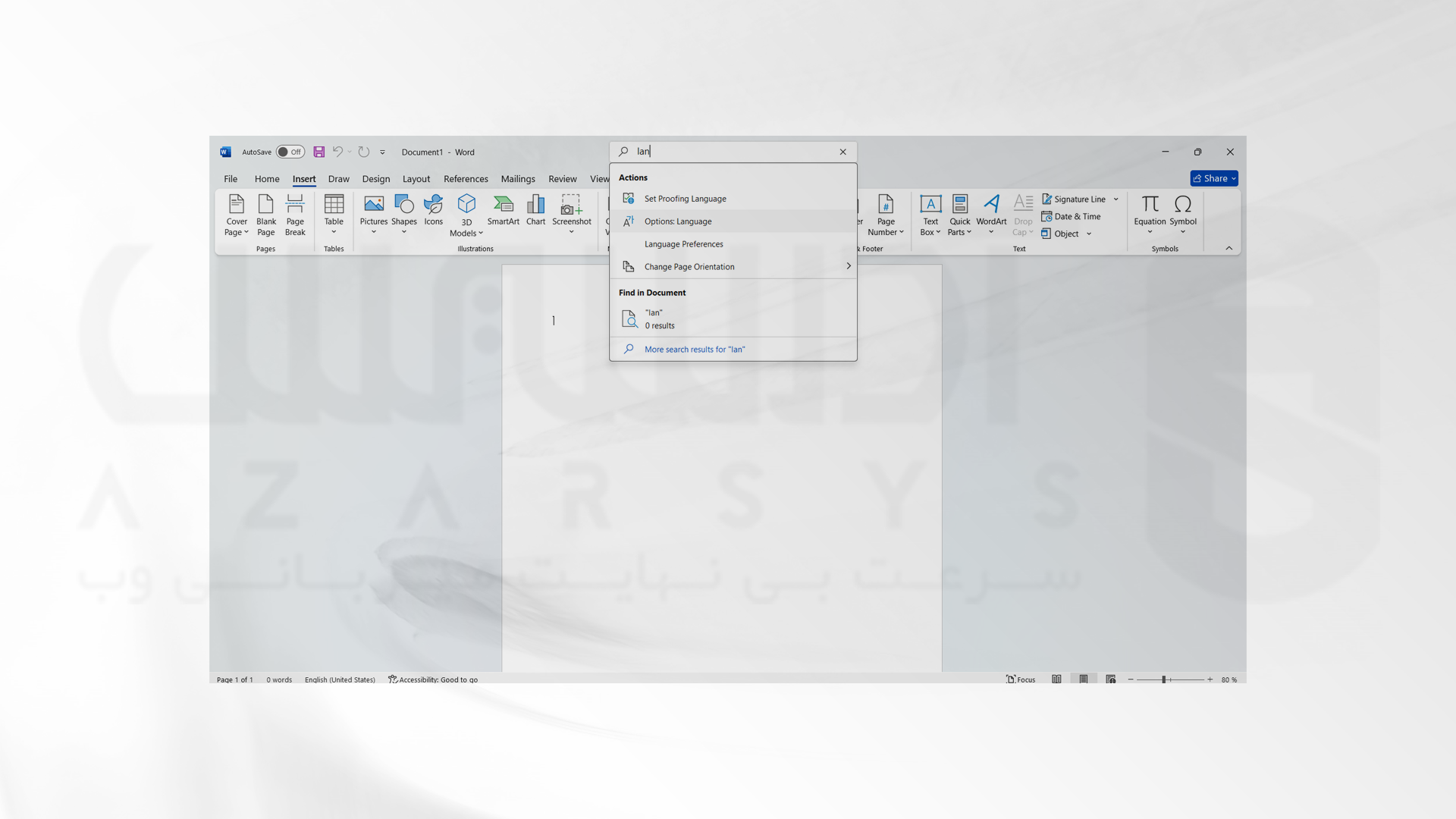The height and width of the screenshot is (819, 1456).
Task: Select the search input field
Action: [733, 151]
